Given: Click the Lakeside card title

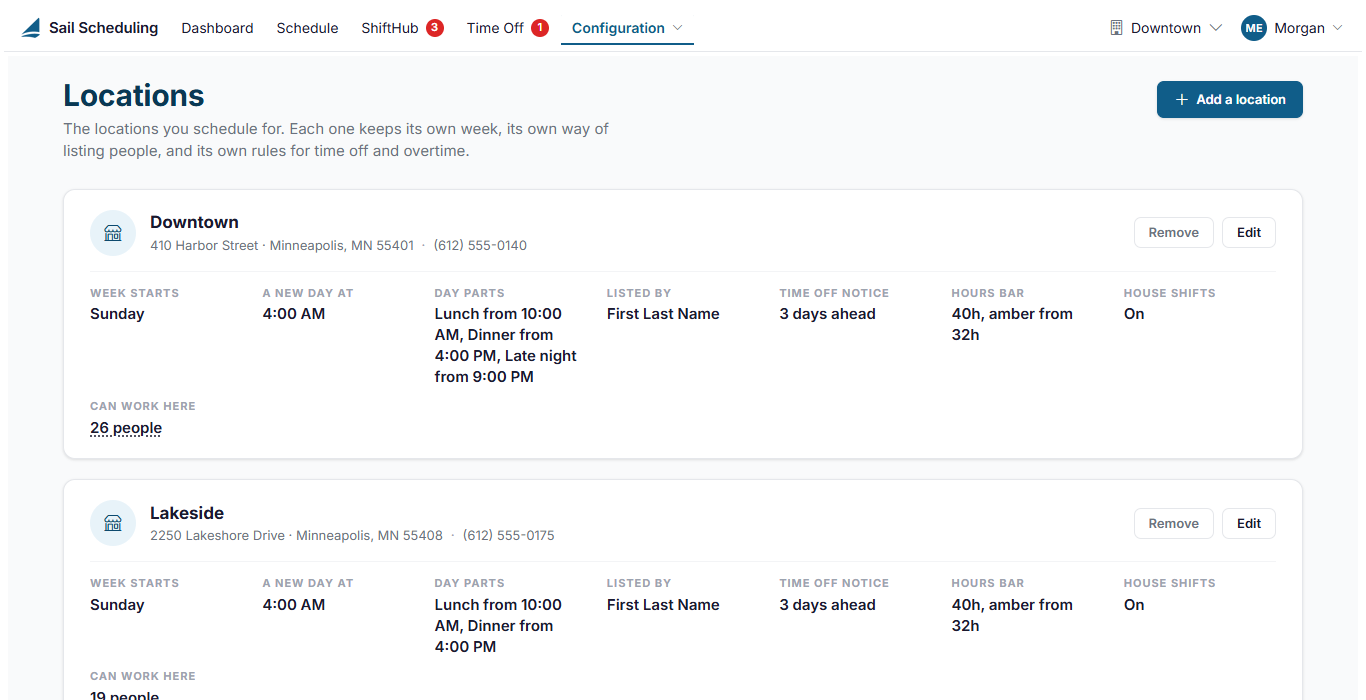Looking at the screenshot, I should point(187,513).
